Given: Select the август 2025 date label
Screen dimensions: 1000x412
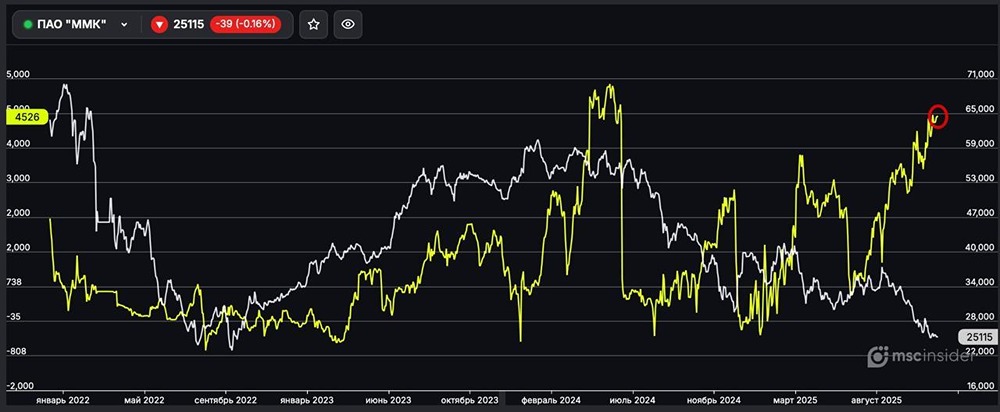Looking at the screenshot, I should [x=876, y=401].
